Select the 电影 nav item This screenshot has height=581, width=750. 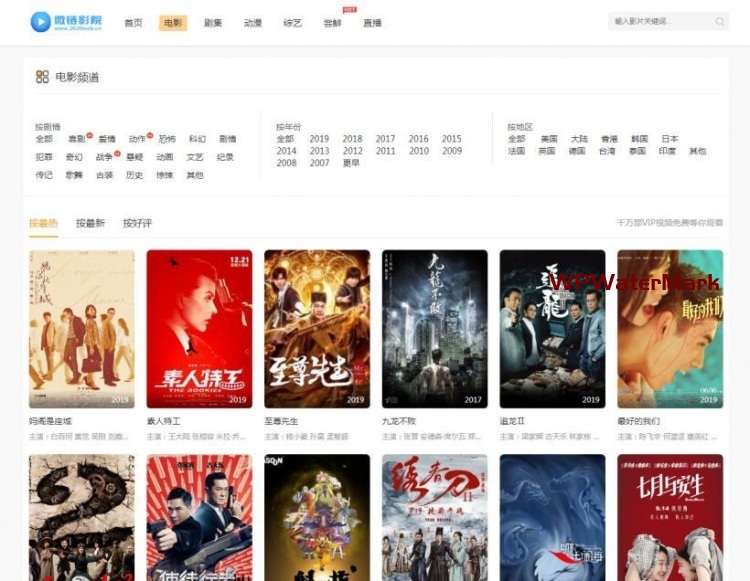tap(173, 23)
